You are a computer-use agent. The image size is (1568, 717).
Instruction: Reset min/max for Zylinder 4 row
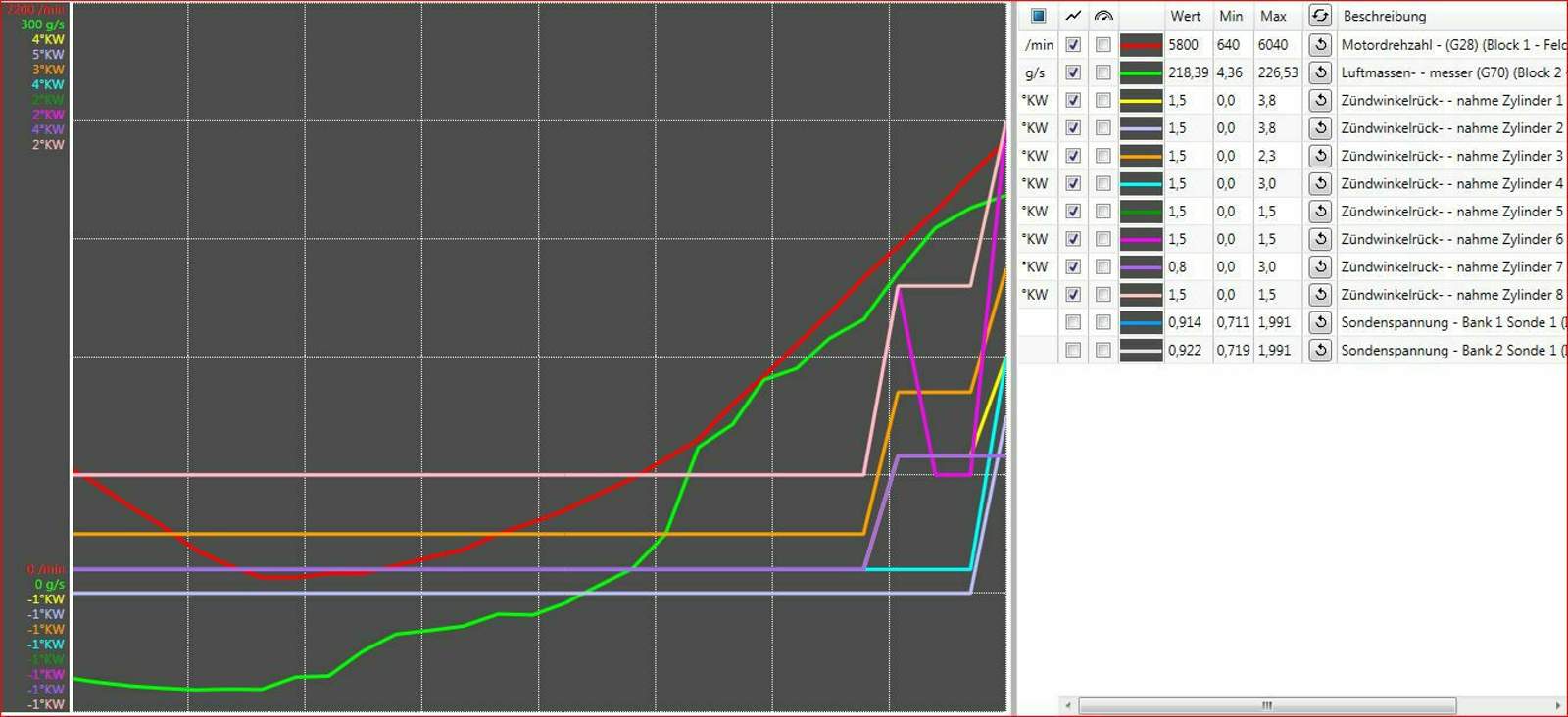pos(1320,183)
